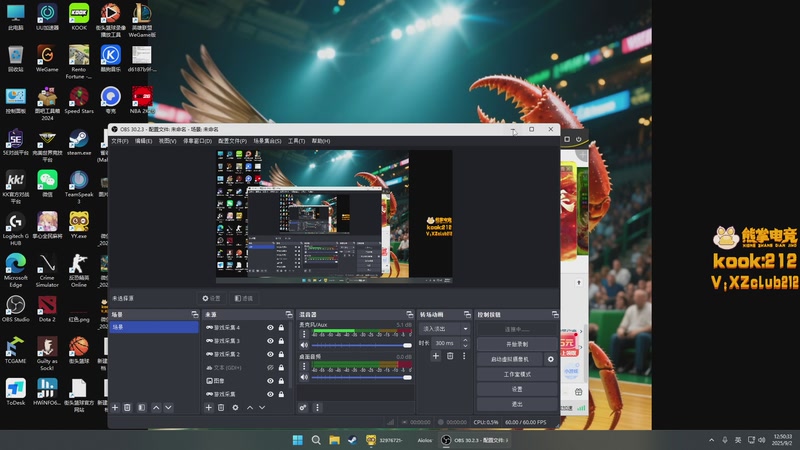
Task: Pop out the Sources dock panel
Action: point(289,314)
